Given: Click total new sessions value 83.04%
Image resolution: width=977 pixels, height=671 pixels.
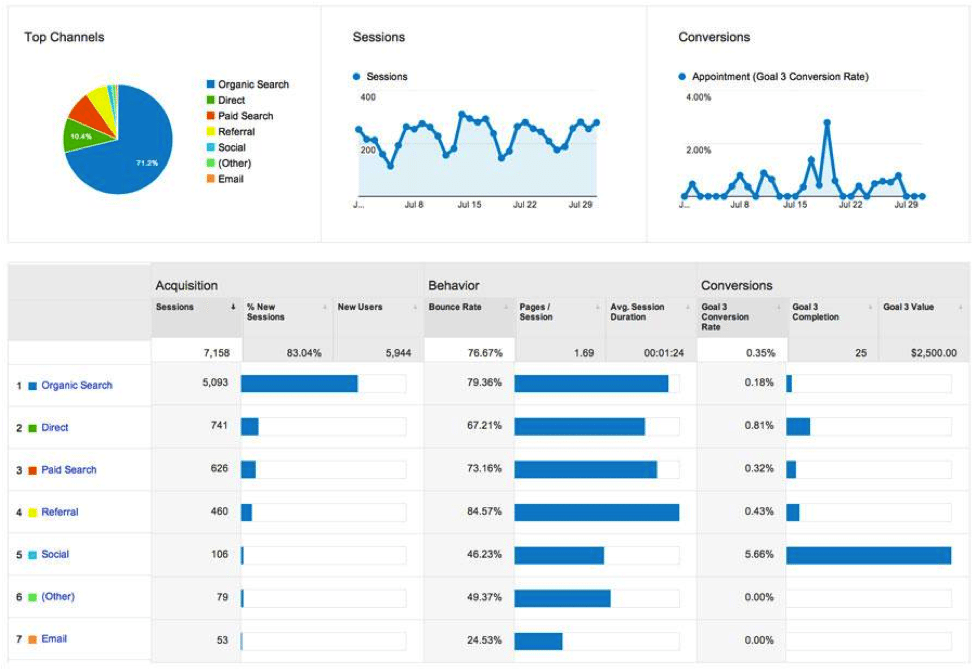Looking at the screenshot, I should [304, 353].
